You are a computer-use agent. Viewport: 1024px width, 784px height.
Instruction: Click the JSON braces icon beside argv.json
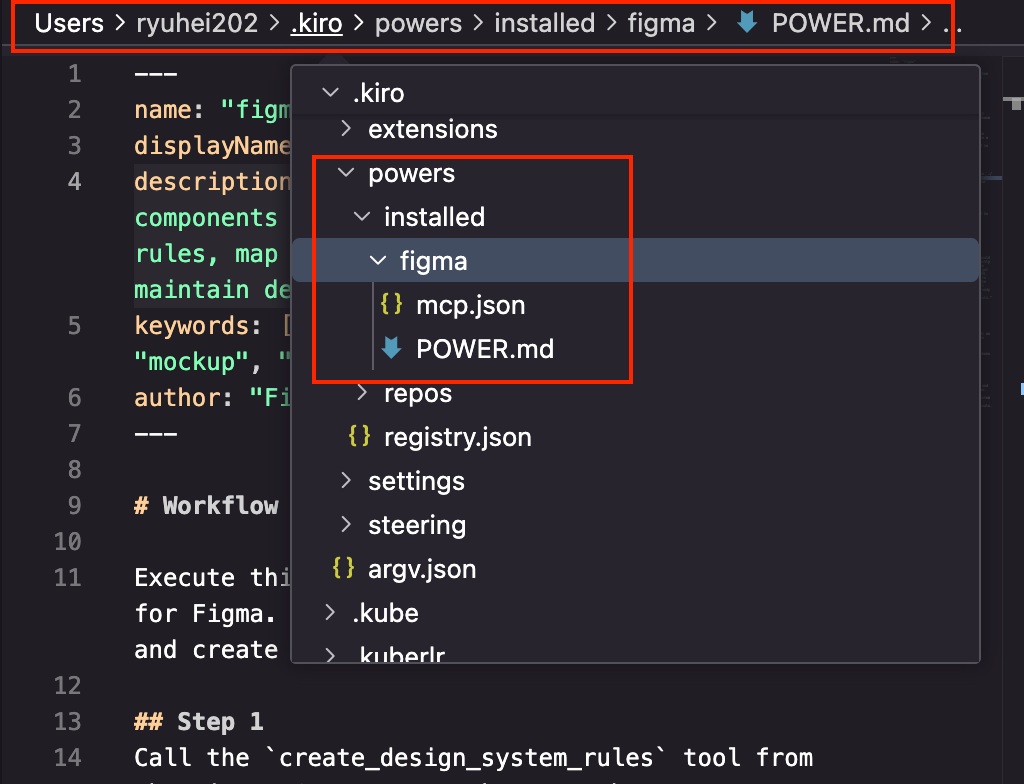pyautogui.click(x=344, y=569)
